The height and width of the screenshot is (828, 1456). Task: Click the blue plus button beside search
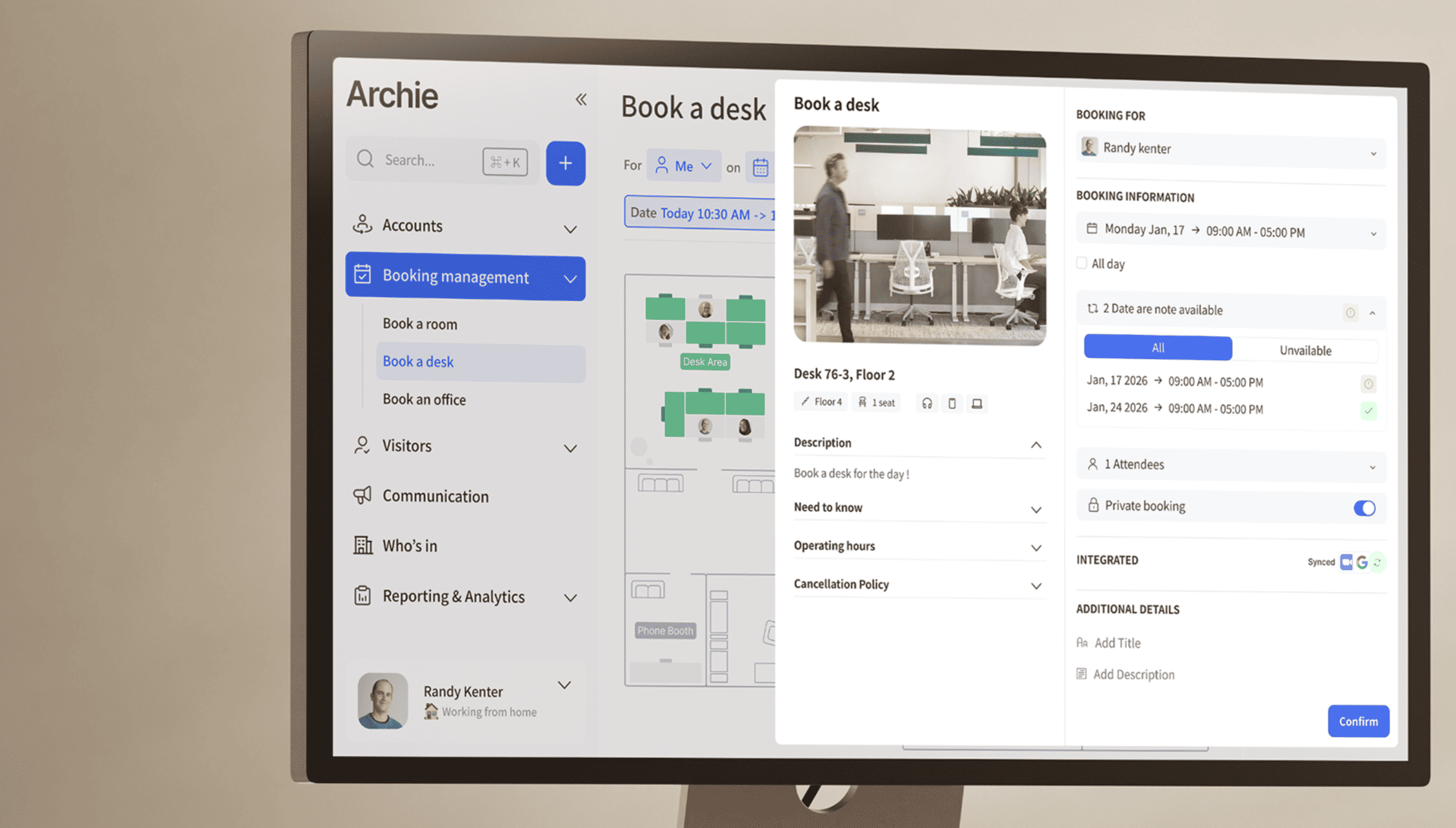pos(565,163)
